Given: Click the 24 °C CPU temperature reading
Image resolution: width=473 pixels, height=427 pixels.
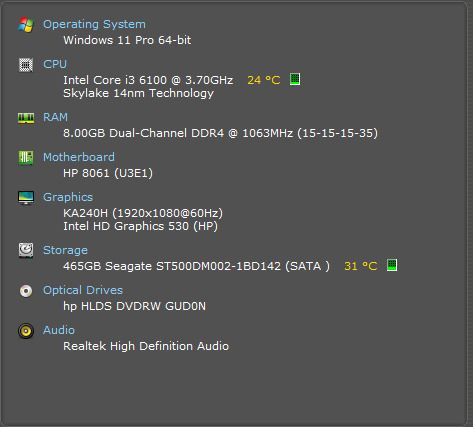Looking at the screenshot, I should point(264,80).
